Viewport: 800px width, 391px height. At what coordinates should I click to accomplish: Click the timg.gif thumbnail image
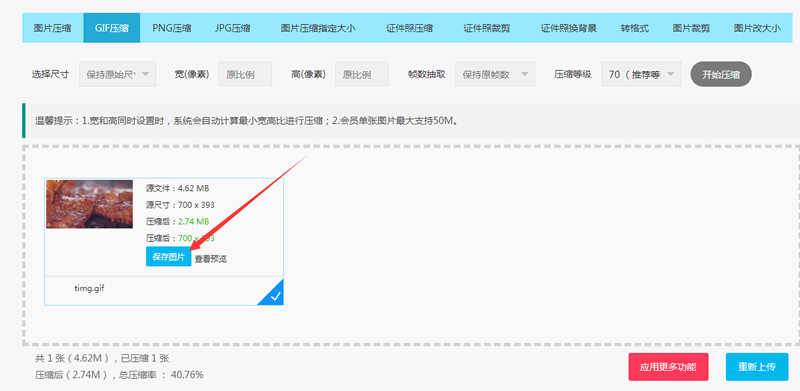click(x=89, y=204)
